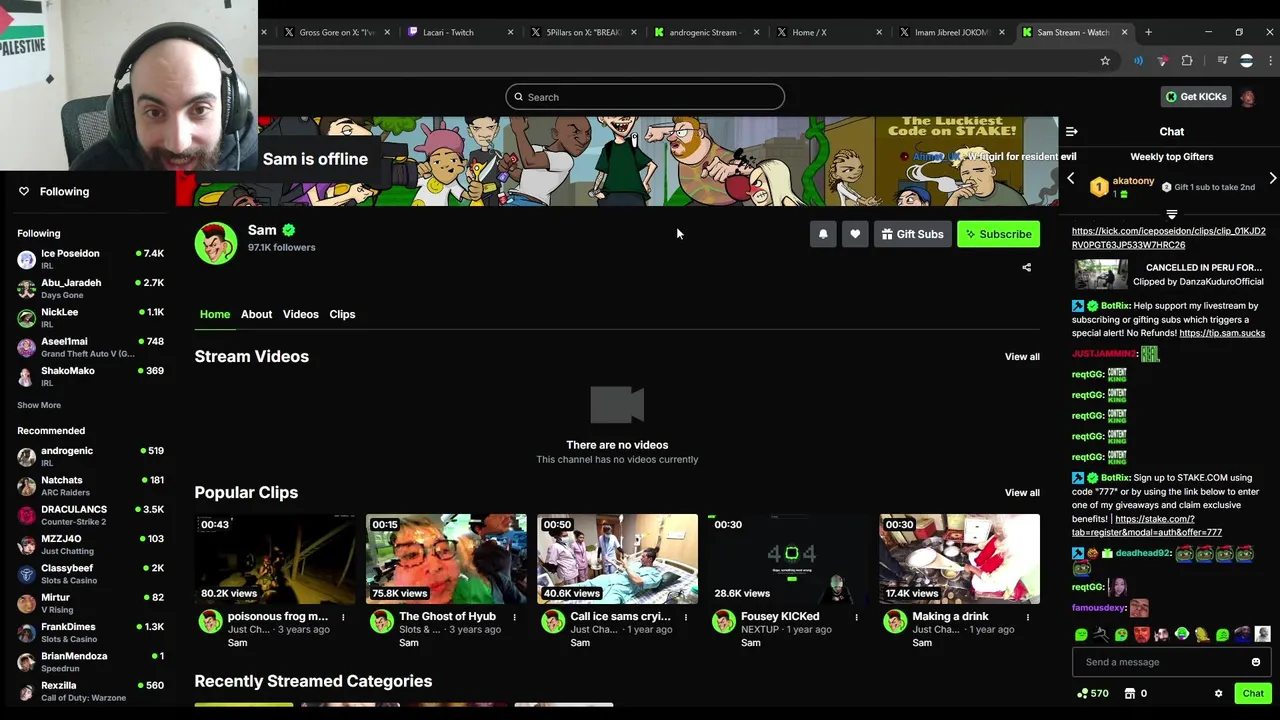Open chat settings gear icon
1280x720 pixels.
pos(1218,693)
